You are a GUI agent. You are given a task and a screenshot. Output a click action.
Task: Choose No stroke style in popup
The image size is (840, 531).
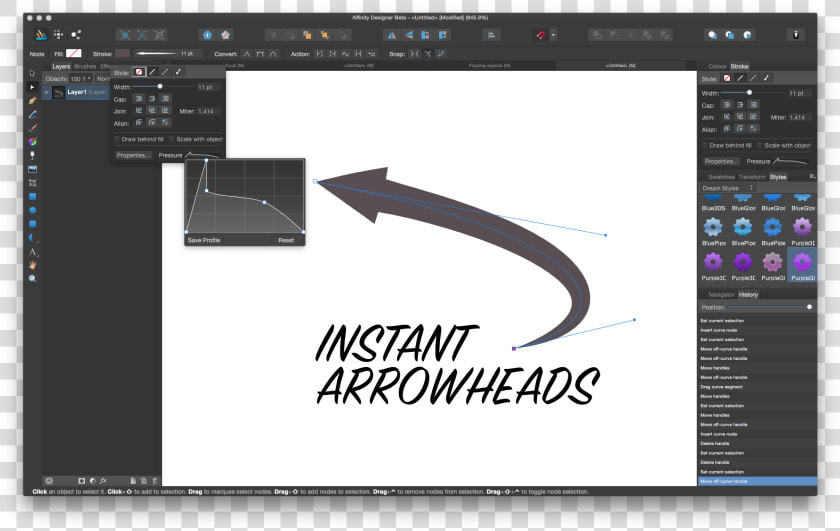(x=139, y=72)
